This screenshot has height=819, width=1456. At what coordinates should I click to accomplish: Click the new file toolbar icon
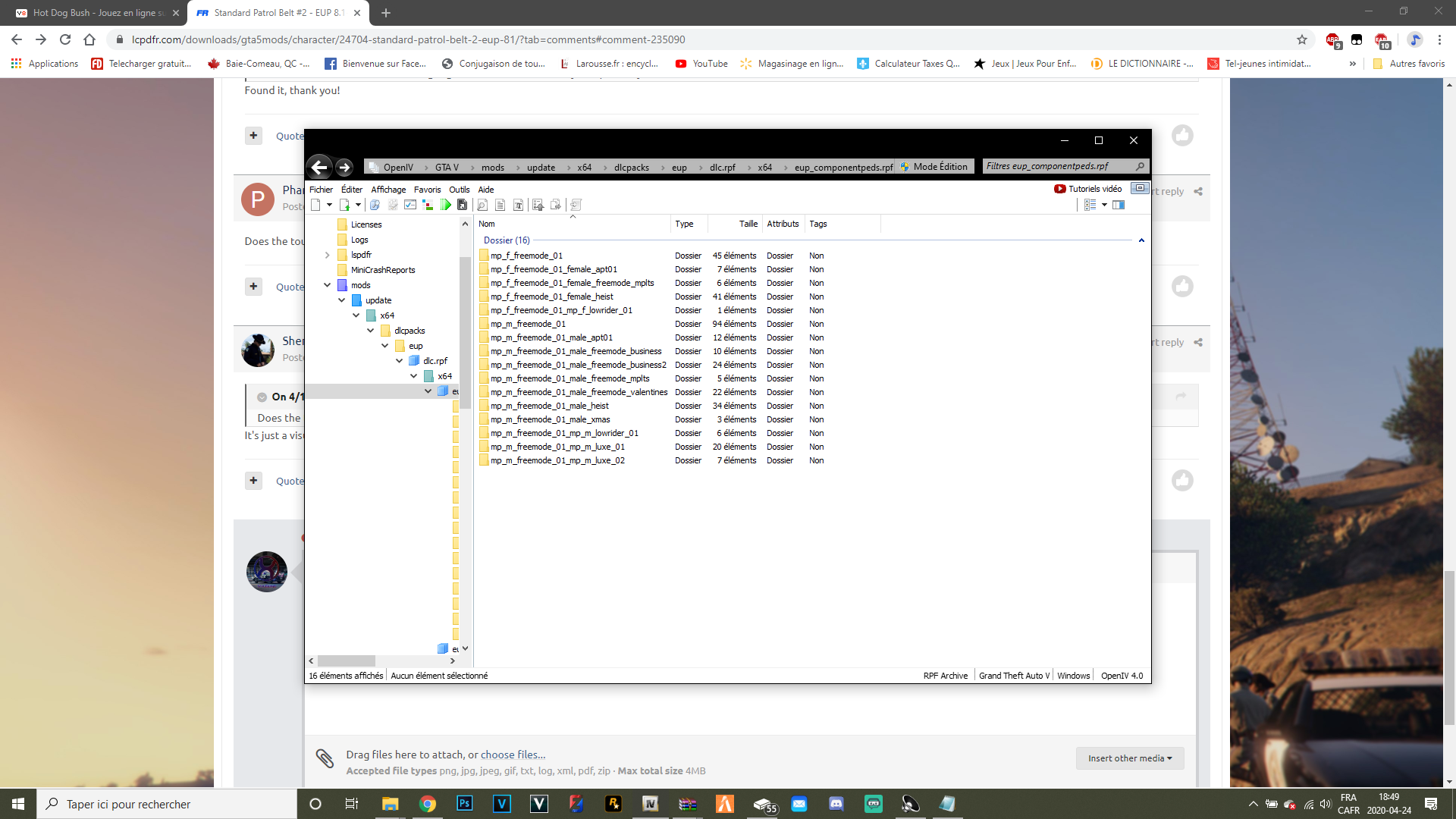[315, 205]
